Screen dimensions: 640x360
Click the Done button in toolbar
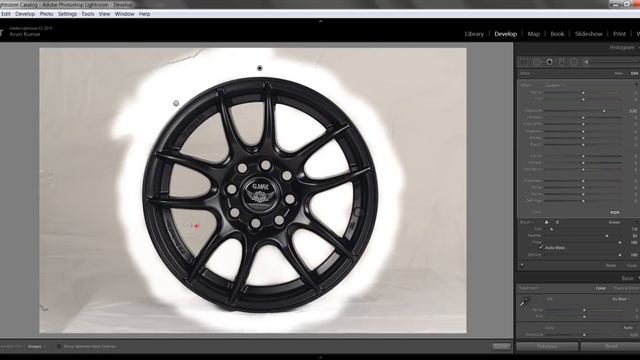click(x=501, y=347)
